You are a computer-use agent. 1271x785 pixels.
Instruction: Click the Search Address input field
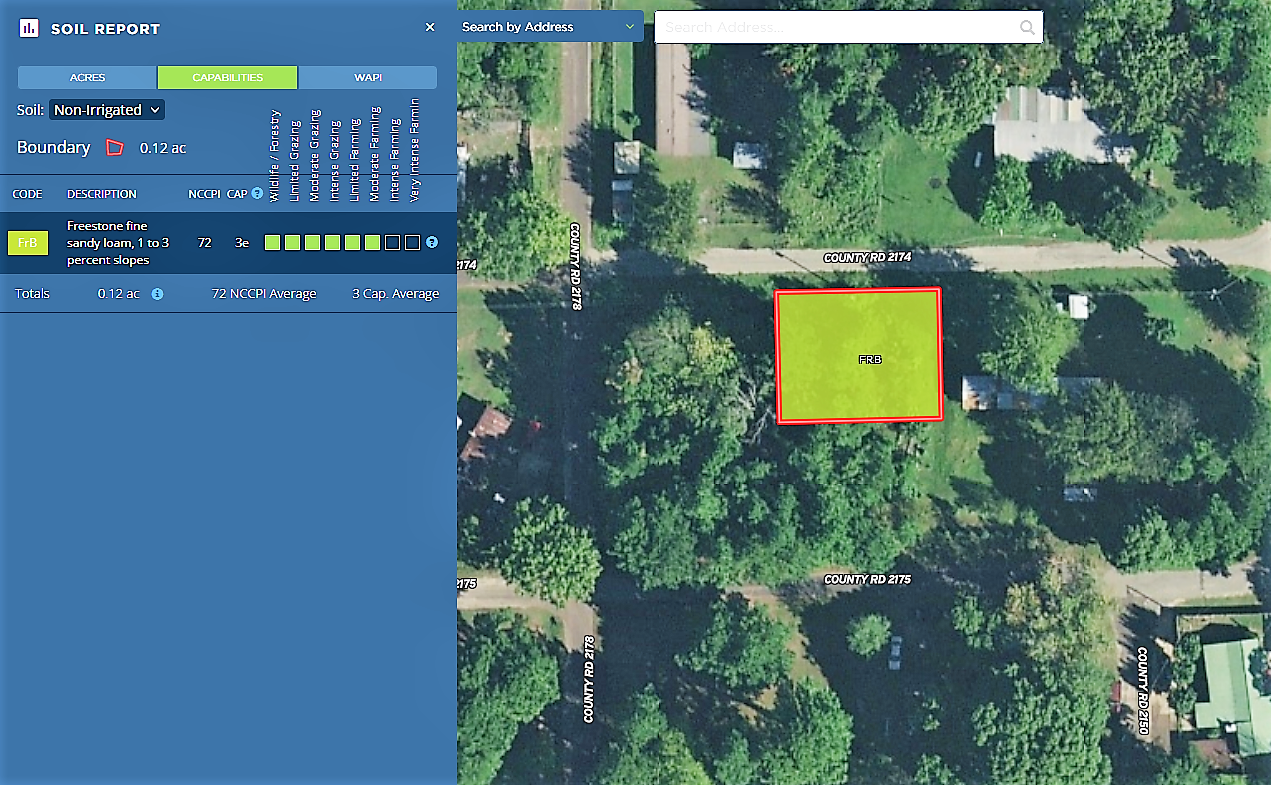835,28
